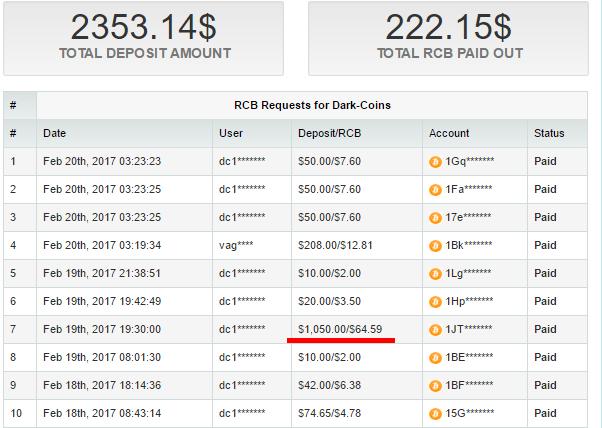Click the Status column header
Screen dimensions: 602x428
[549, 133]
